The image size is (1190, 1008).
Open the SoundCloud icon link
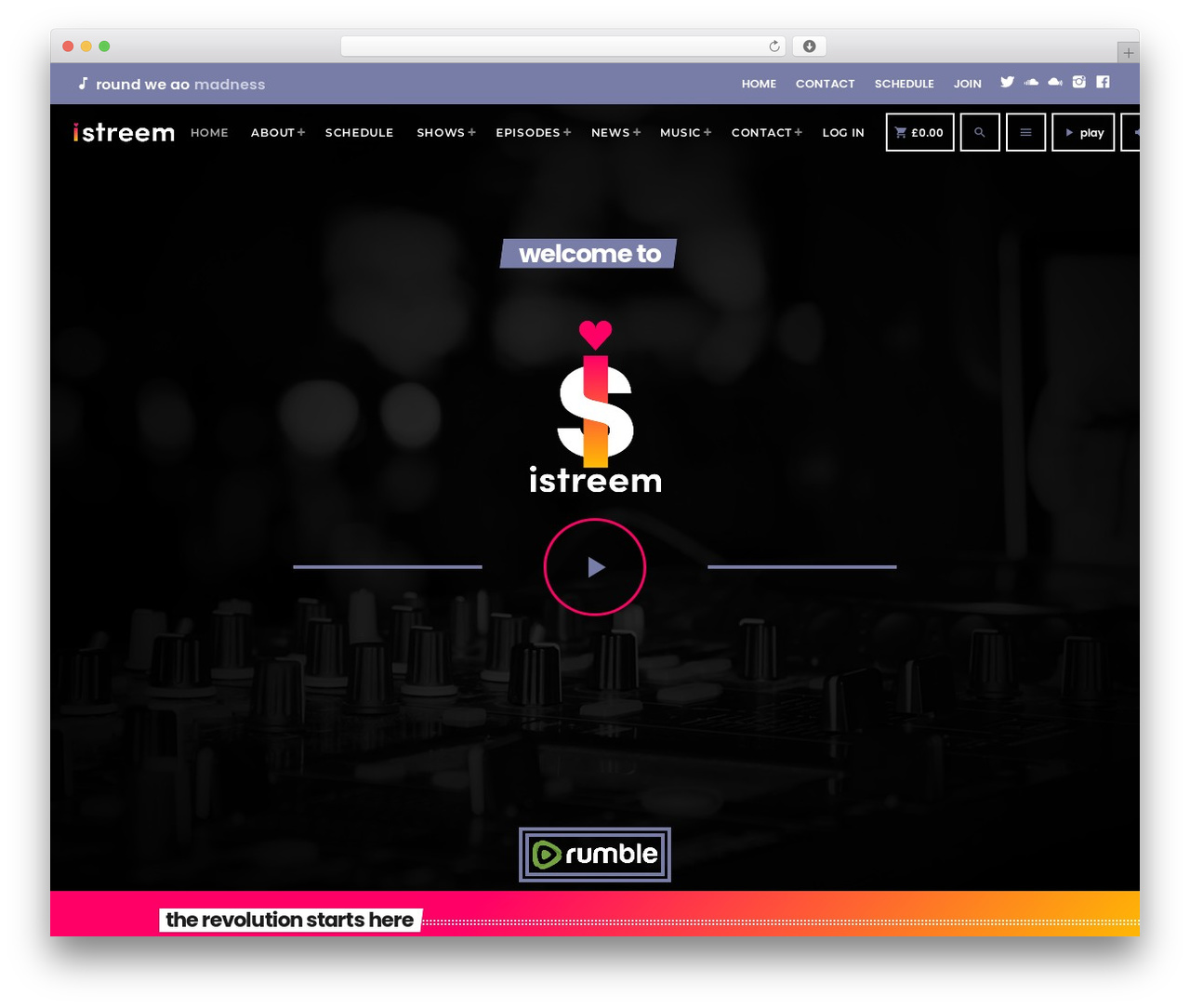pos(1031,82)
